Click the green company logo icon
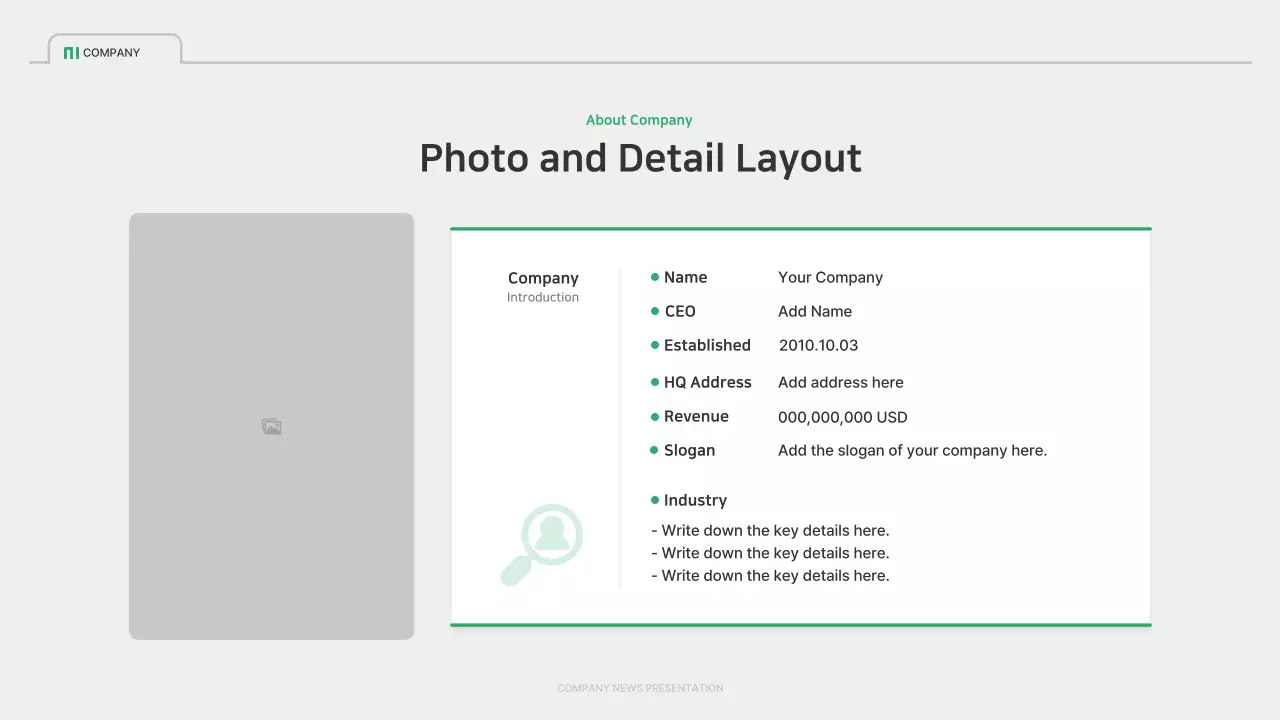1280x720 pixels. (71, 52)
